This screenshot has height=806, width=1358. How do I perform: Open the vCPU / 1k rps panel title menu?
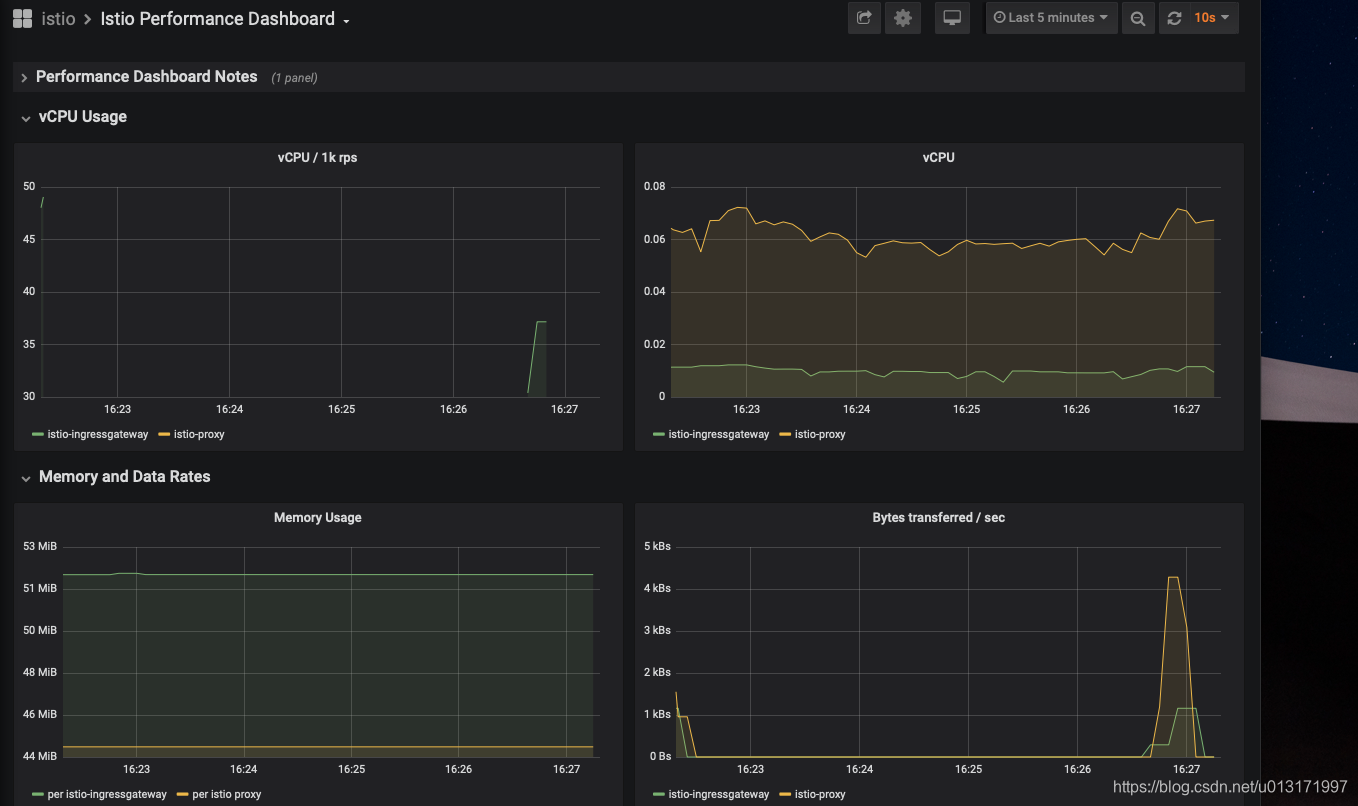pyautogui.click(x=317, y=158)
